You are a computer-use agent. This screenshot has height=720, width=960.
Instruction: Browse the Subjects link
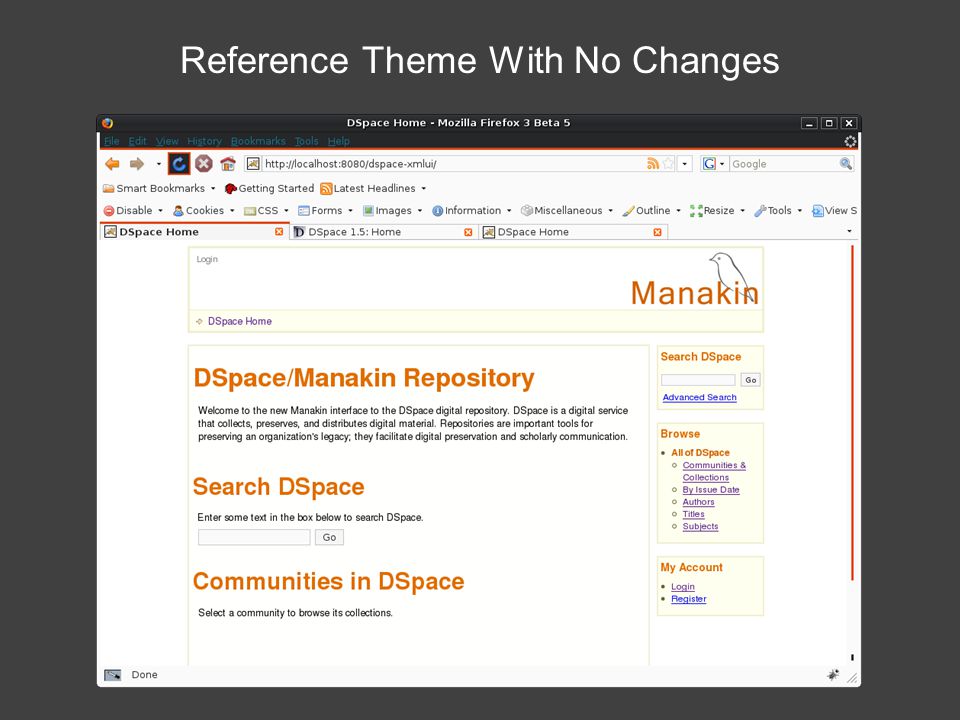pos(700,527)
